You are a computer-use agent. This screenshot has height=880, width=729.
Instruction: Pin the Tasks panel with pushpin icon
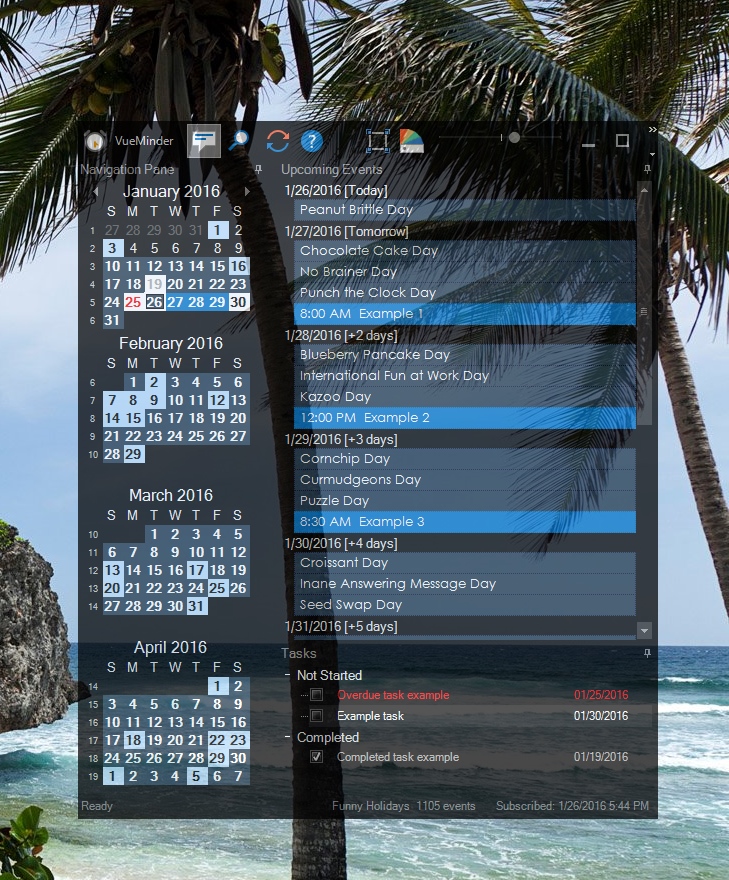pyautogui.click(x=647, y=653)
